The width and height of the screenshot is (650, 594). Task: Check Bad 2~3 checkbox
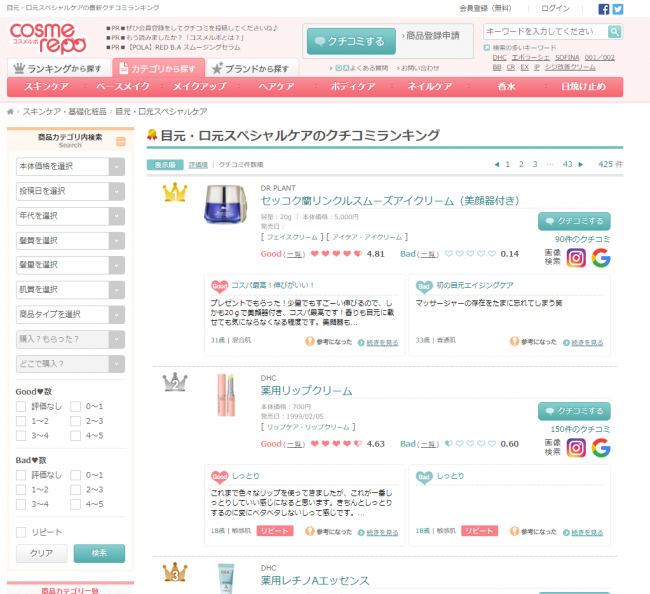click(x=75, y=490)
